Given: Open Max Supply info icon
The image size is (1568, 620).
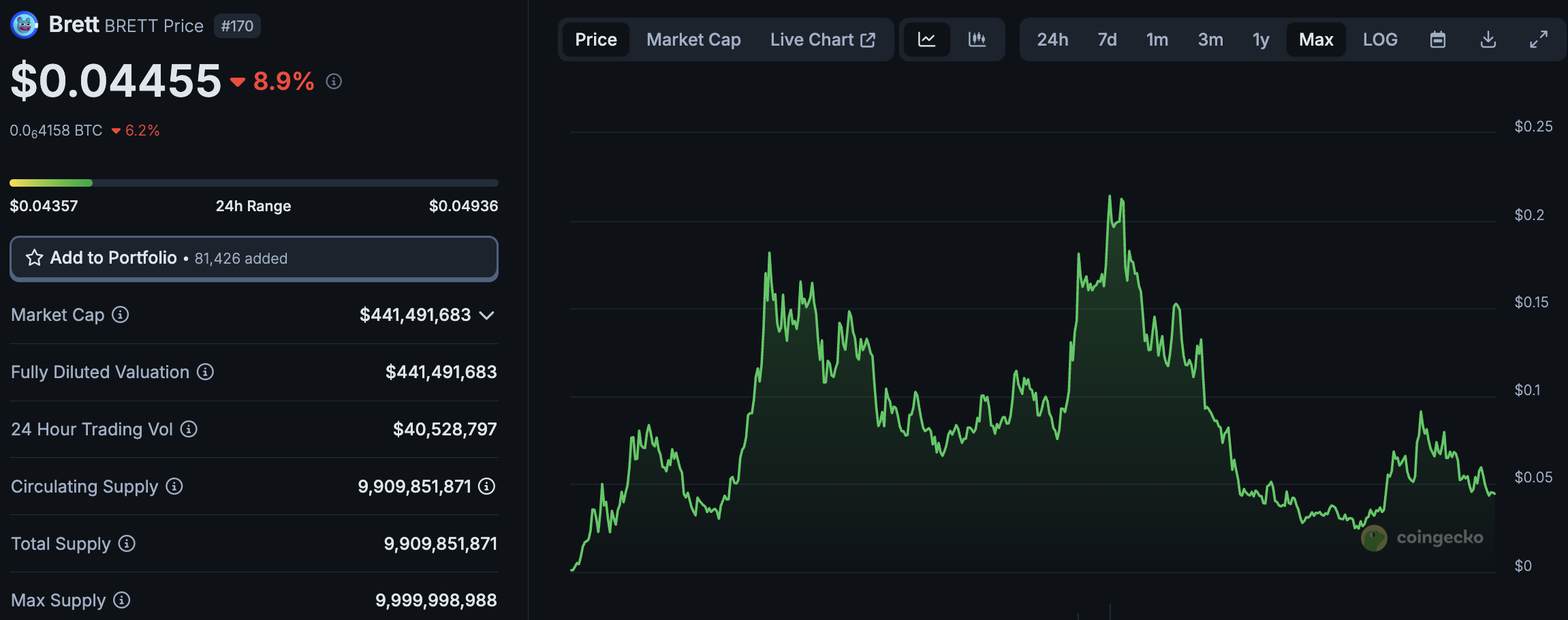Looking at the screenshot, I should [122, 600].
